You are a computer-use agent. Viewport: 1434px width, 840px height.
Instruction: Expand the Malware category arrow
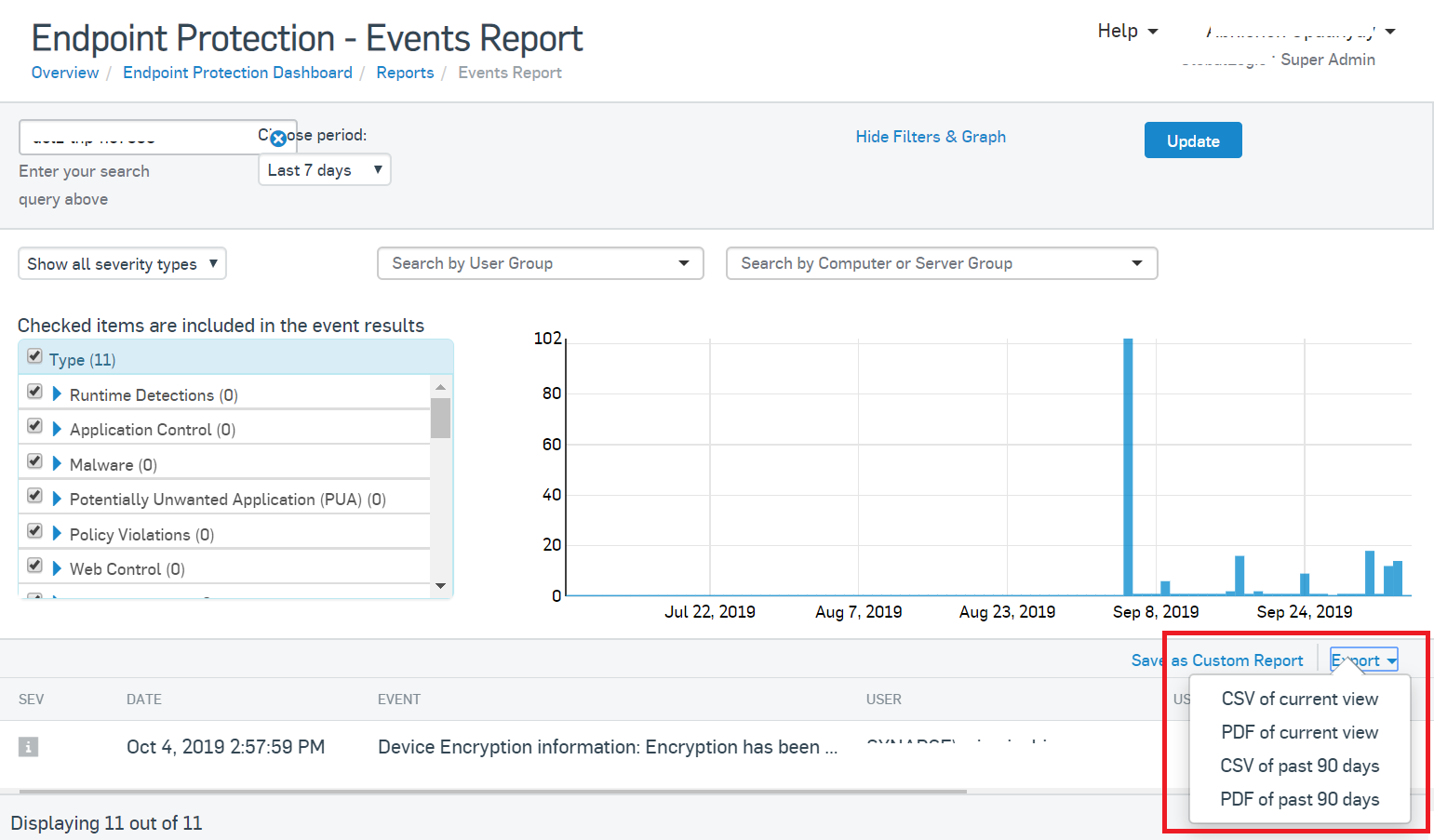pyautogui.click(x=57, y=464)
